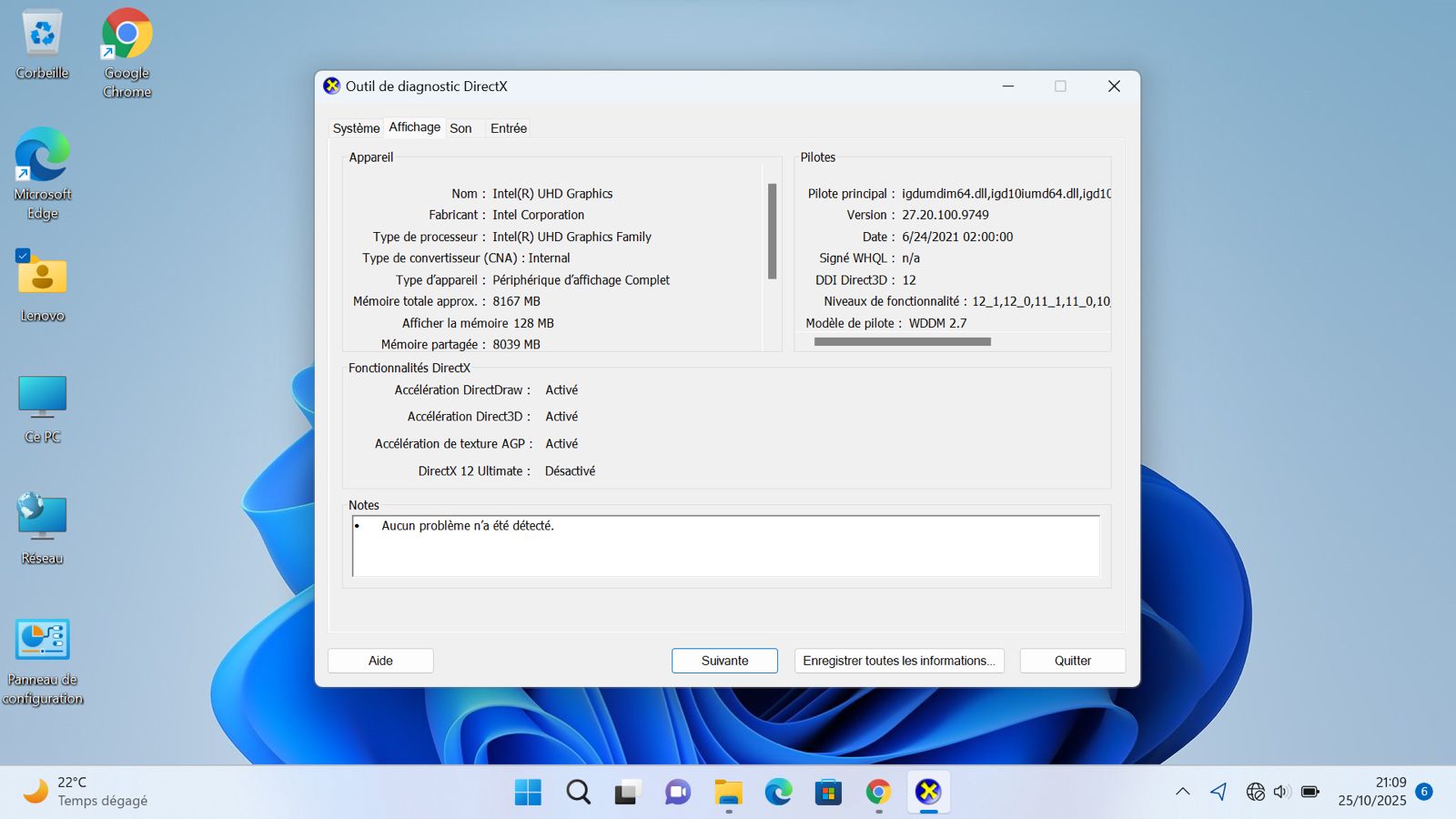Open Microsoft Store from the taskbar

(x=828, y=792)
